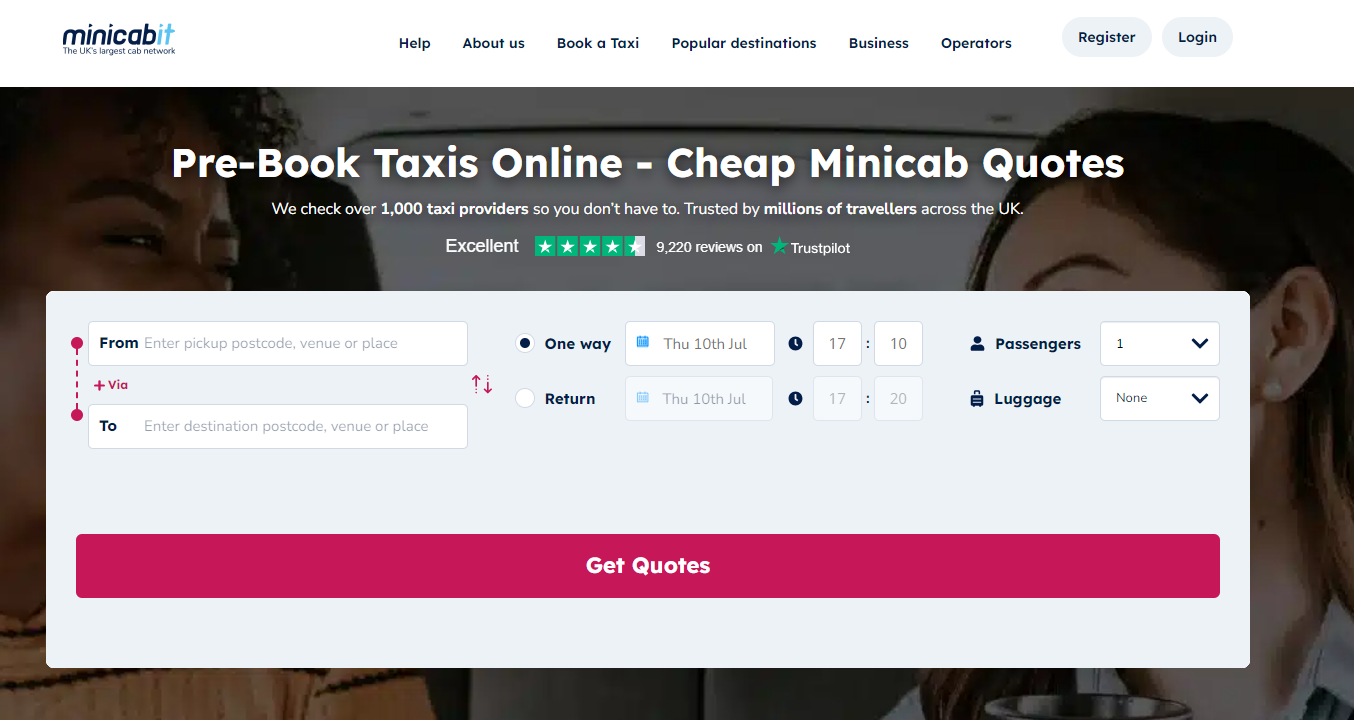The width and height of the screenshot is (1354, 720).
Task: Click the Login button
Action: (1197, 37)
